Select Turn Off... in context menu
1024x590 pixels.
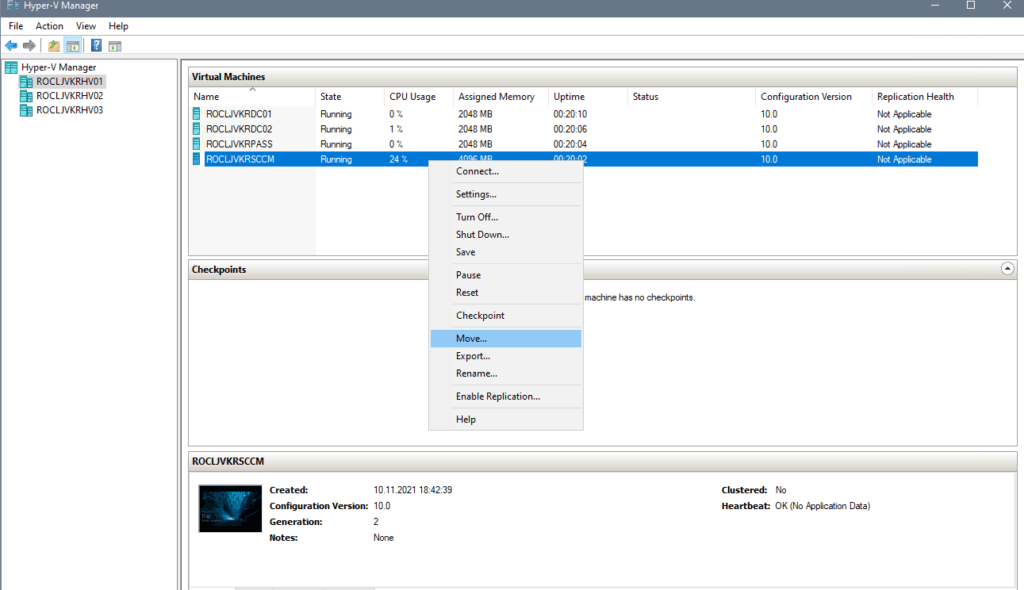pos(506,217)
